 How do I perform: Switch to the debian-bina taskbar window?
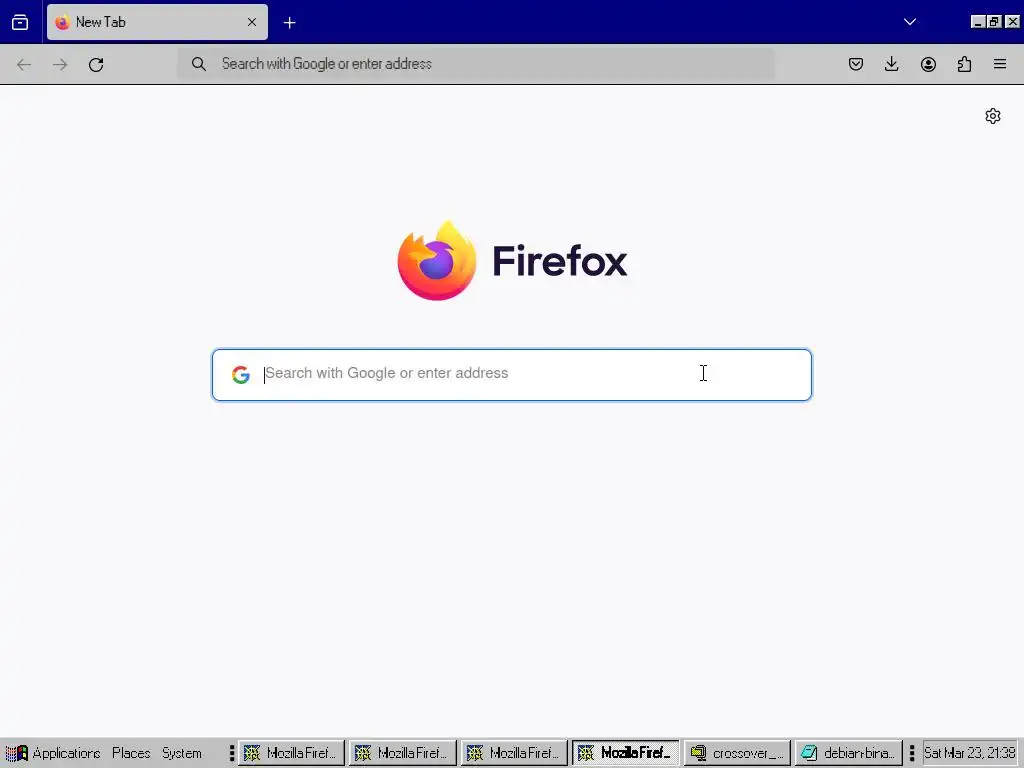click(x=849, y=753)
